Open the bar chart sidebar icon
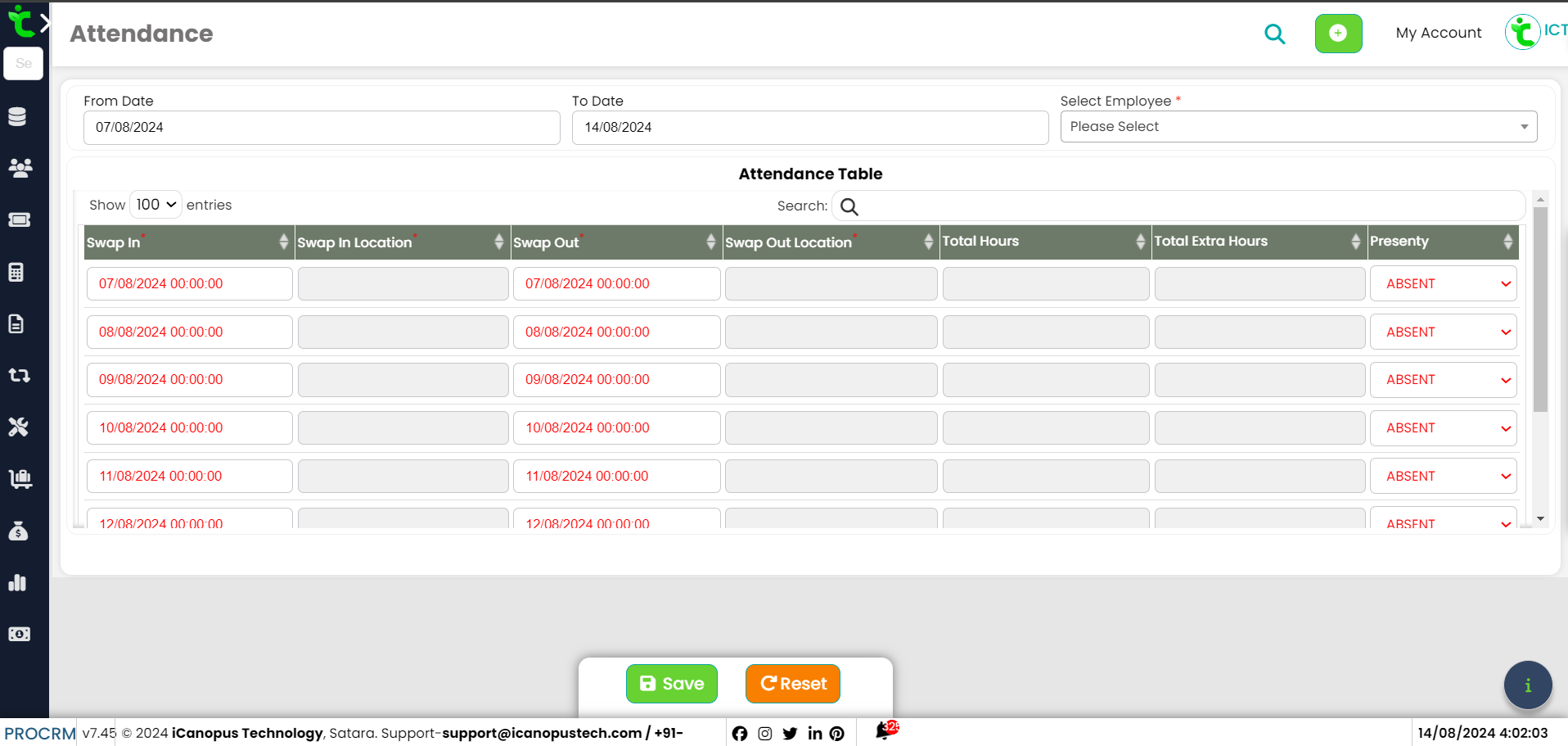 pos(18,583)
